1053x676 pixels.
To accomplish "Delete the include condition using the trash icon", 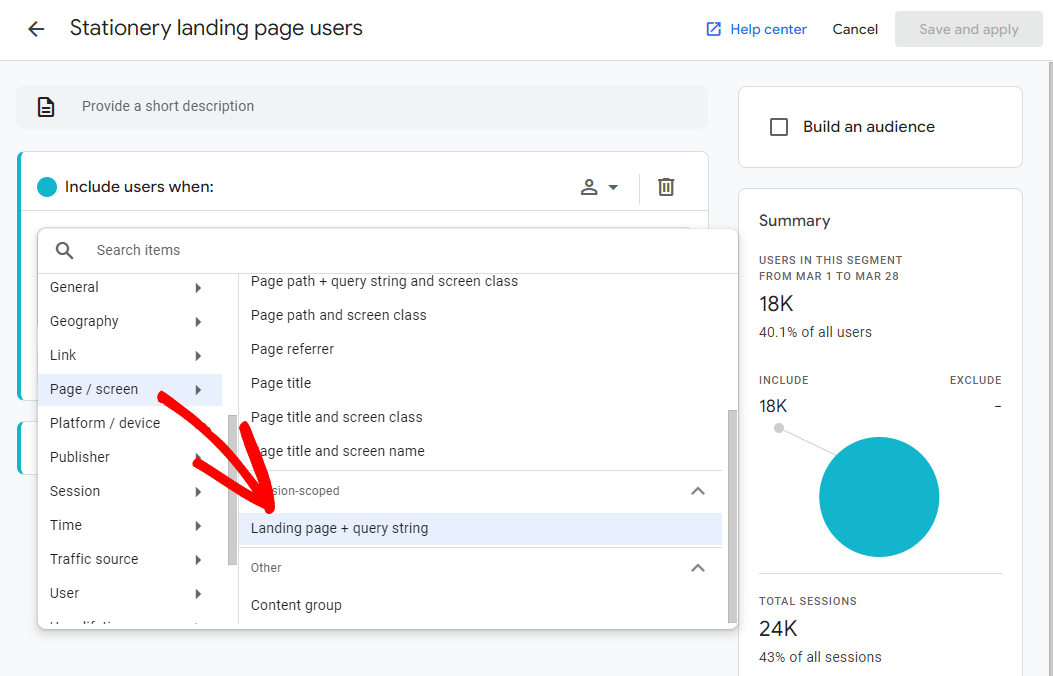I will (665, 187).
